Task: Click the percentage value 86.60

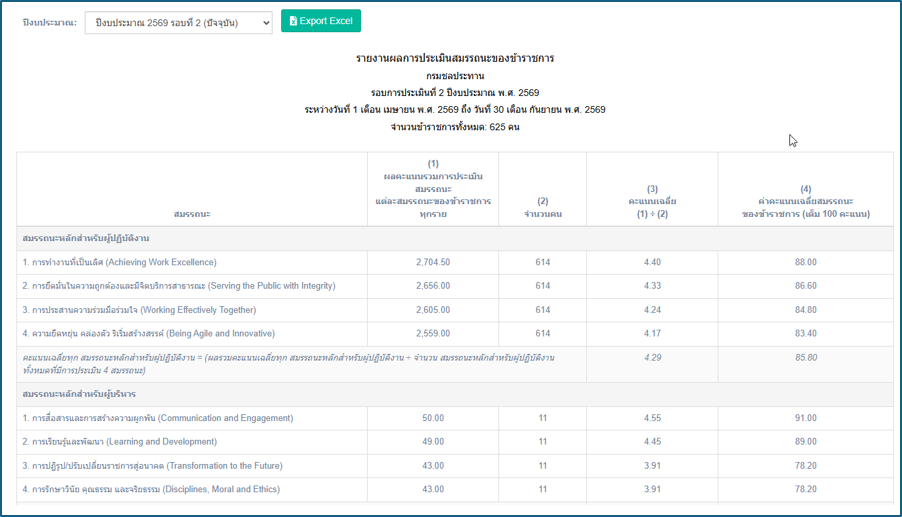Action: [806, 286]
